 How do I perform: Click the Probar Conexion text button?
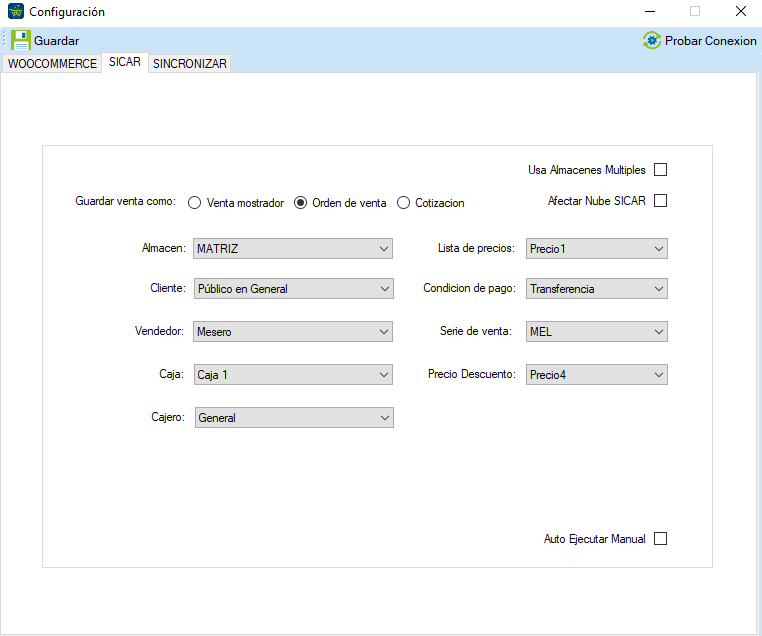(x=710, y=41)
